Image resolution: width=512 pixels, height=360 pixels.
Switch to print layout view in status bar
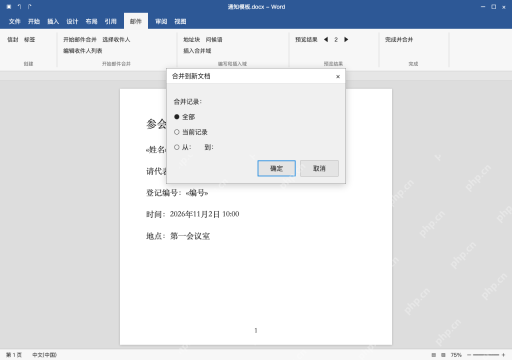pyautogui.click(x=434, y=355)
